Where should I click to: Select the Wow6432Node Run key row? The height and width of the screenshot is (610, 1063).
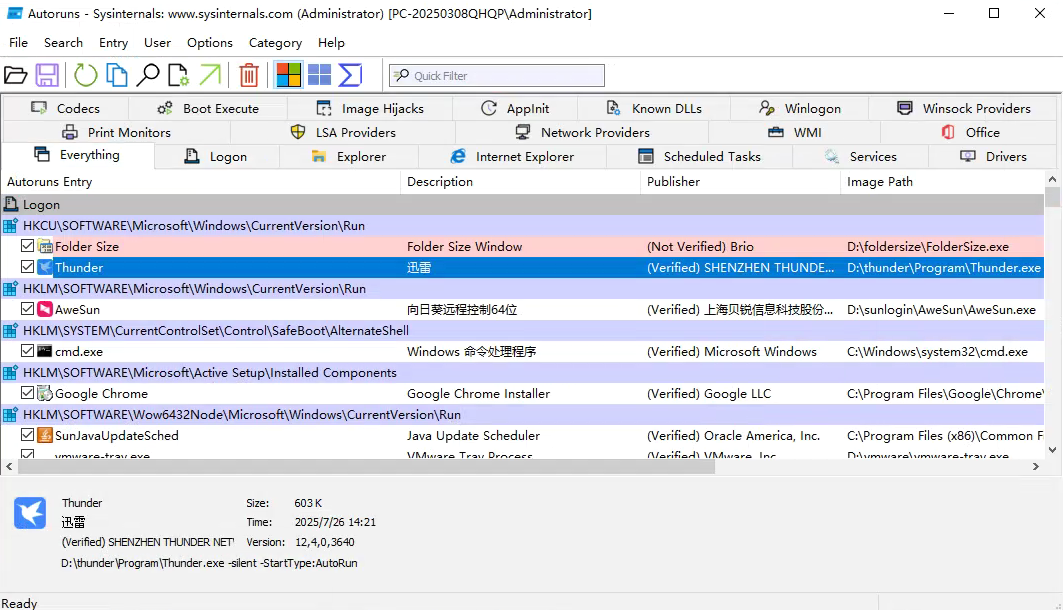522,415
